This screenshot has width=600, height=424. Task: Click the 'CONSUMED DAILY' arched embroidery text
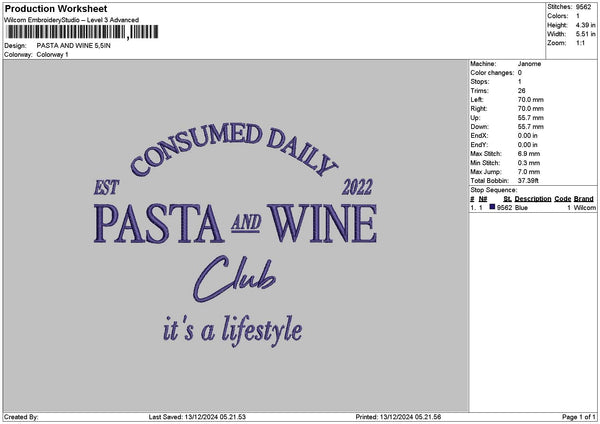(x=234, y=150)
